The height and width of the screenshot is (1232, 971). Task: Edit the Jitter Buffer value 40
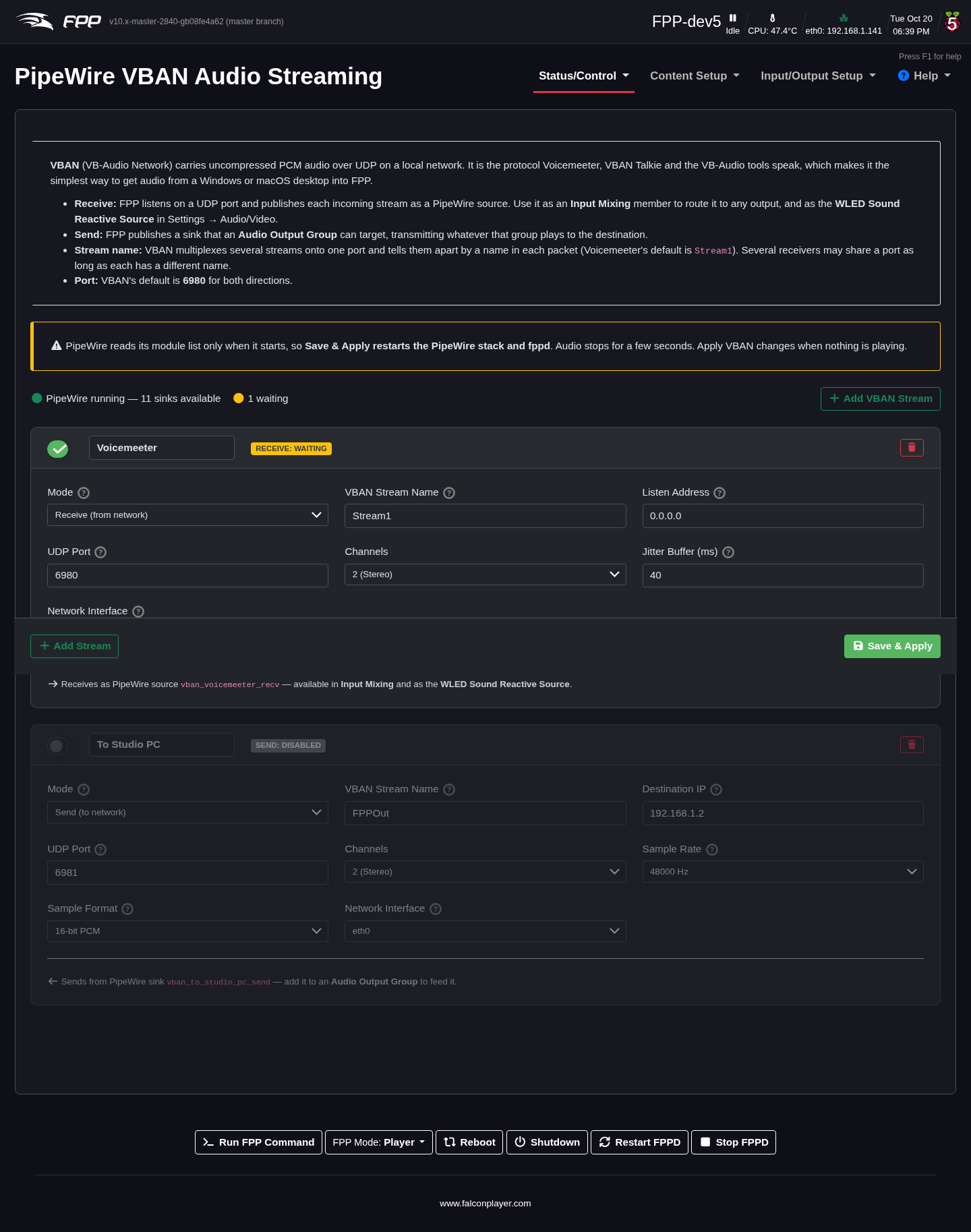point(783,575)
